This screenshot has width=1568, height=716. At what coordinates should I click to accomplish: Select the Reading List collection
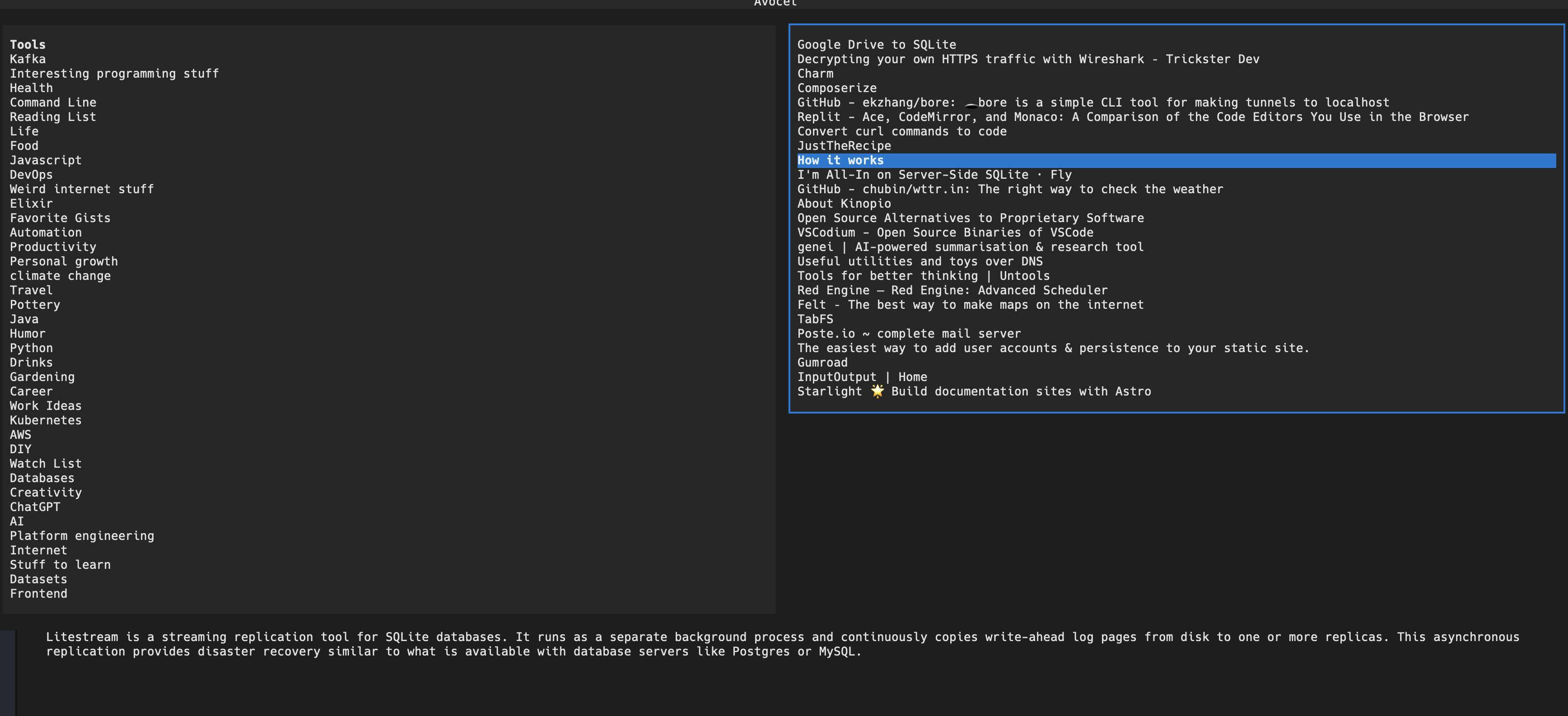pos(53,117)
